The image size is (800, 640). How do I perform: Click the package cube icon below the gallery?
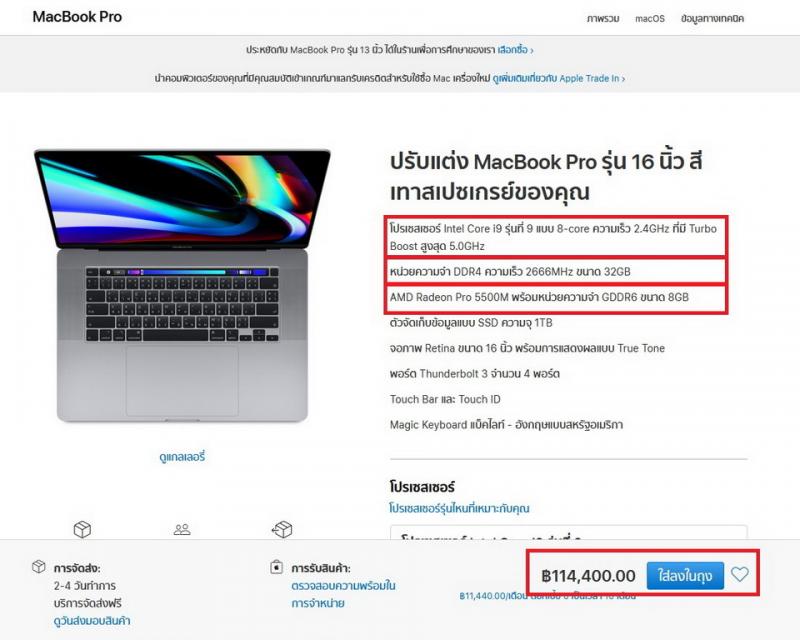click(82, 529)
